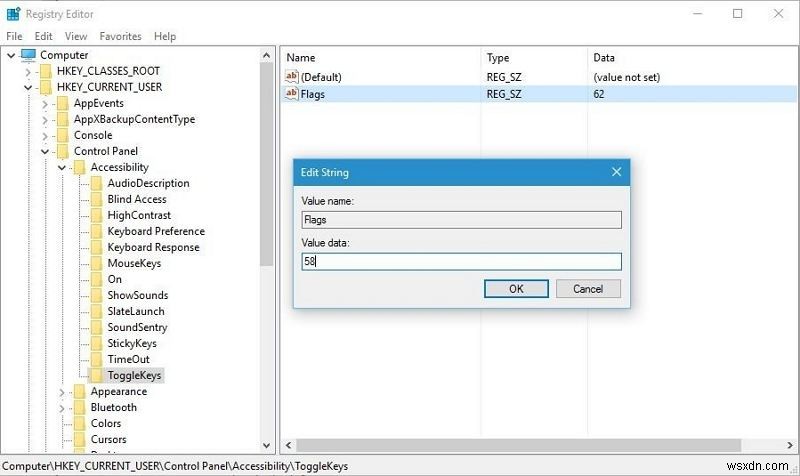Collapse the HKEY_CURRENT_USER hive

[28, 88]
